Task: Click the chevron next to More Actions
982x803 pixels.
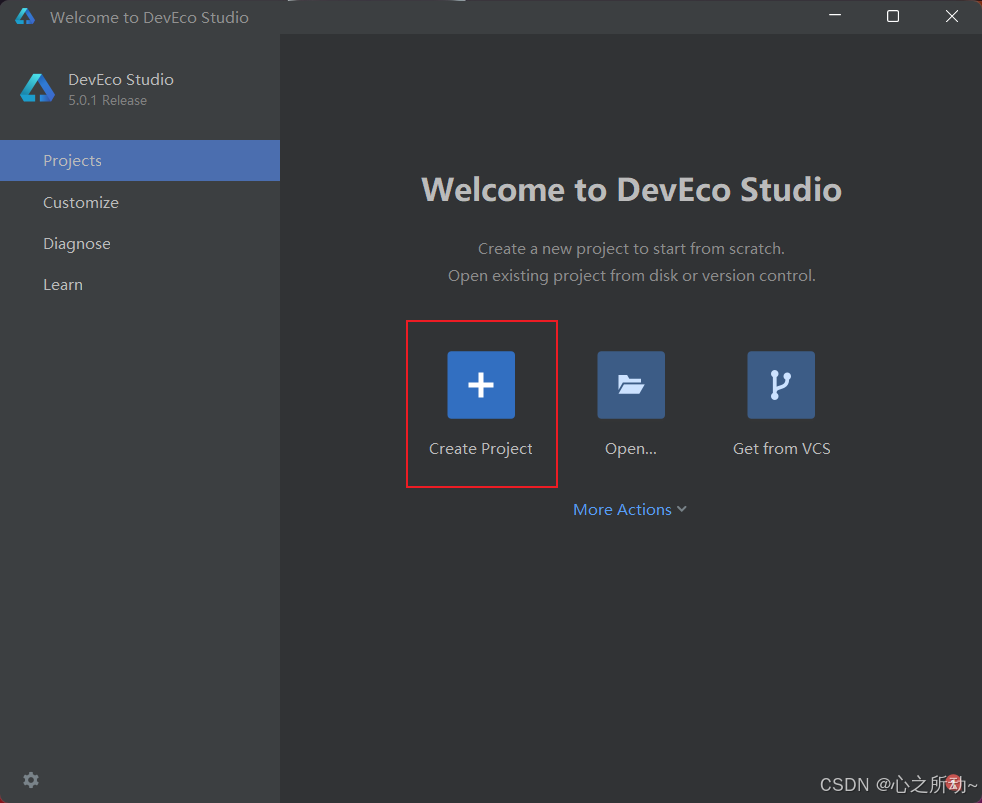Action: (x=681, y=509)
